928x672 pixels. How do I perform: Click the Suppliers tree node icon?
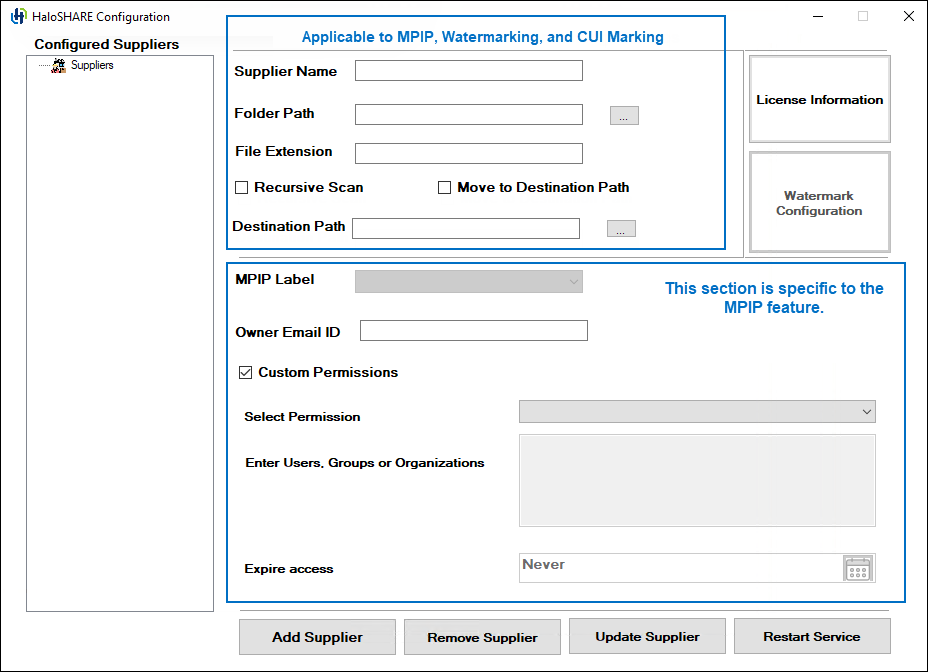59,65
